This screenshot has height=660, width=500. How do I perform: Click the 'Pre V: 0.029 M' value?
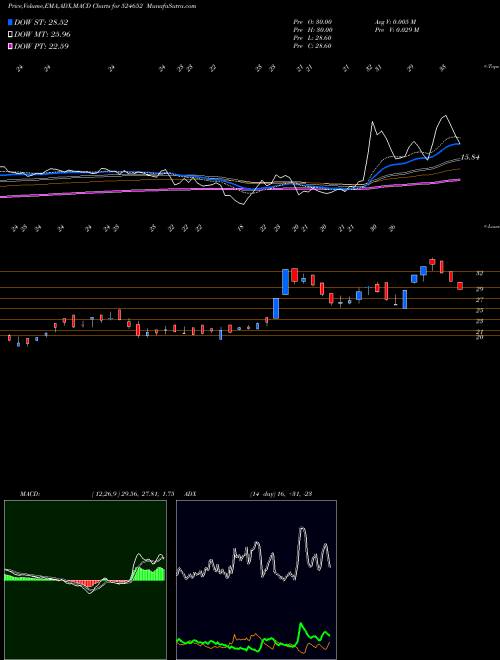pyautogui.click(x=396, y=30)
